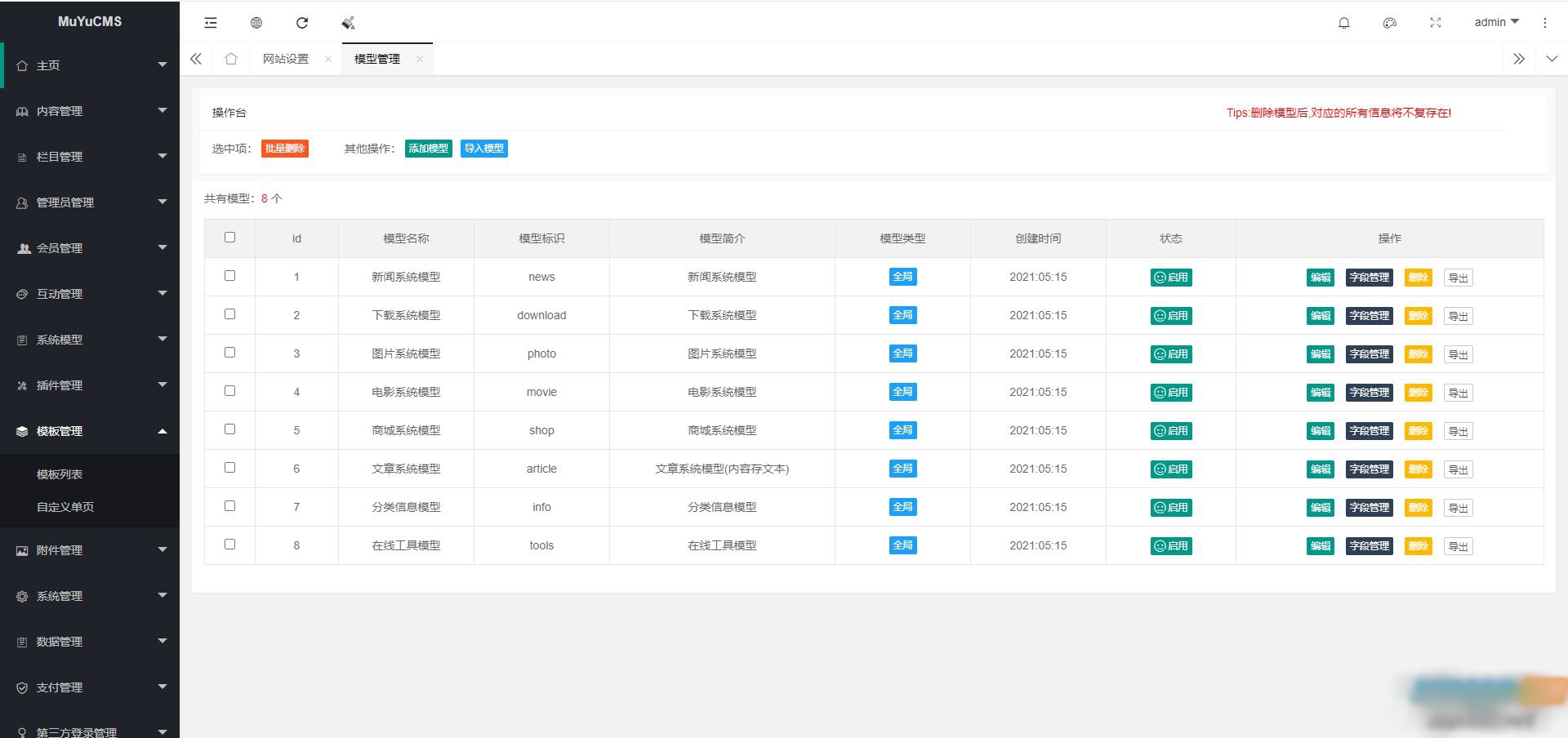Click the clear cache brush icon
Viewport: 1568px width, 738px height.
click(x=347, y=23)
